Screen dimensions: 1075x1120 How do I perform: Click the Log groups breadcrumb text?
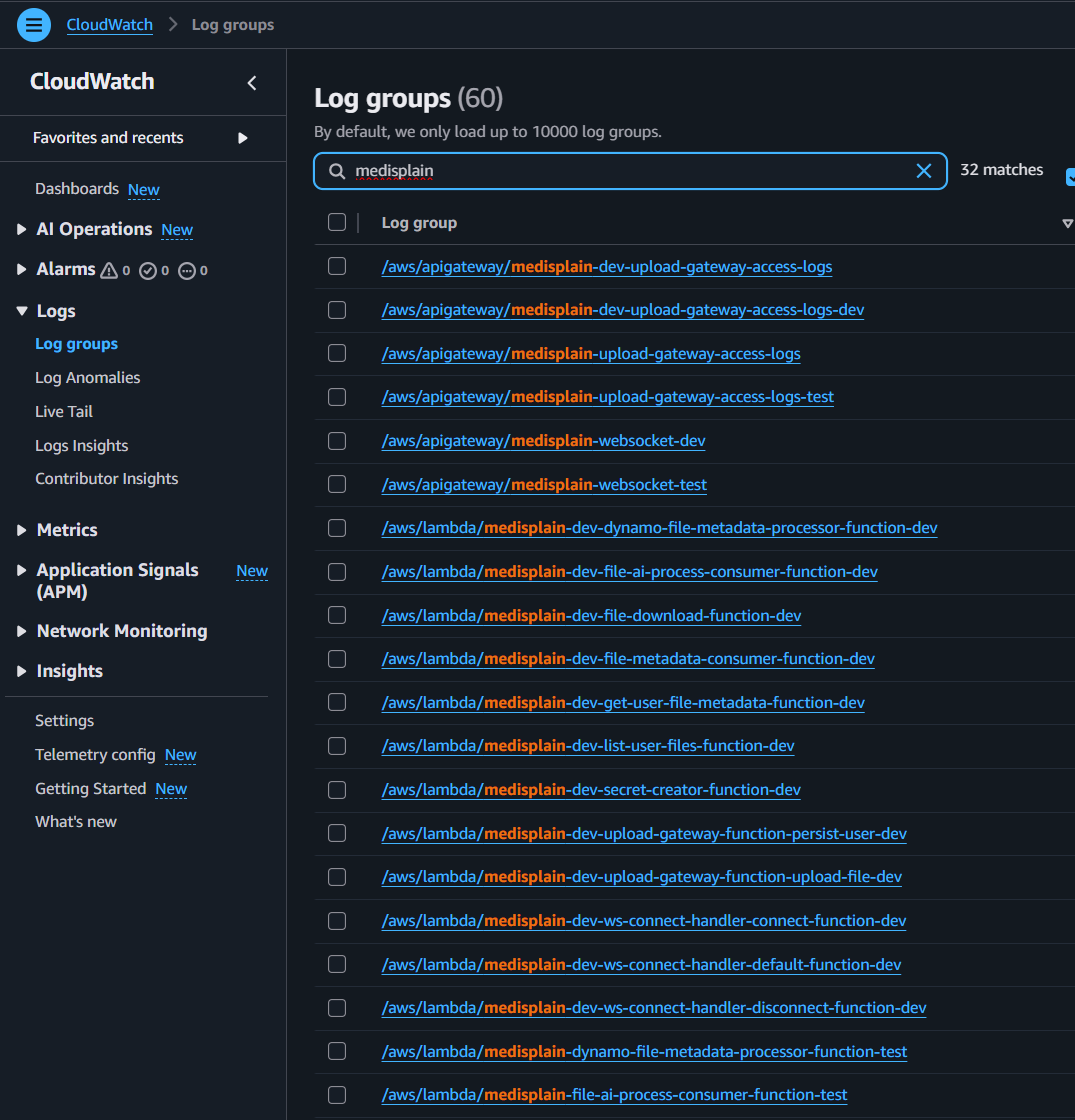(233, 25)
